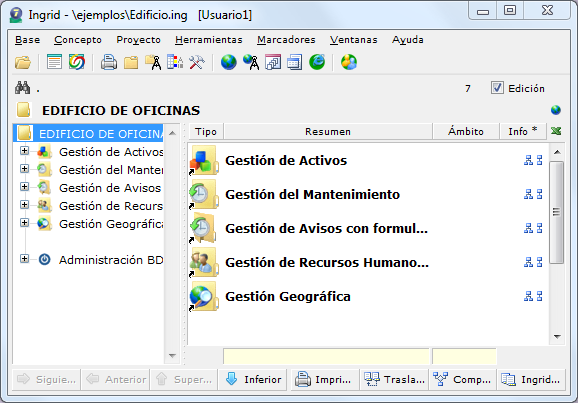
Task: Click the globe with two users icon
Action: tap(349, 62)
